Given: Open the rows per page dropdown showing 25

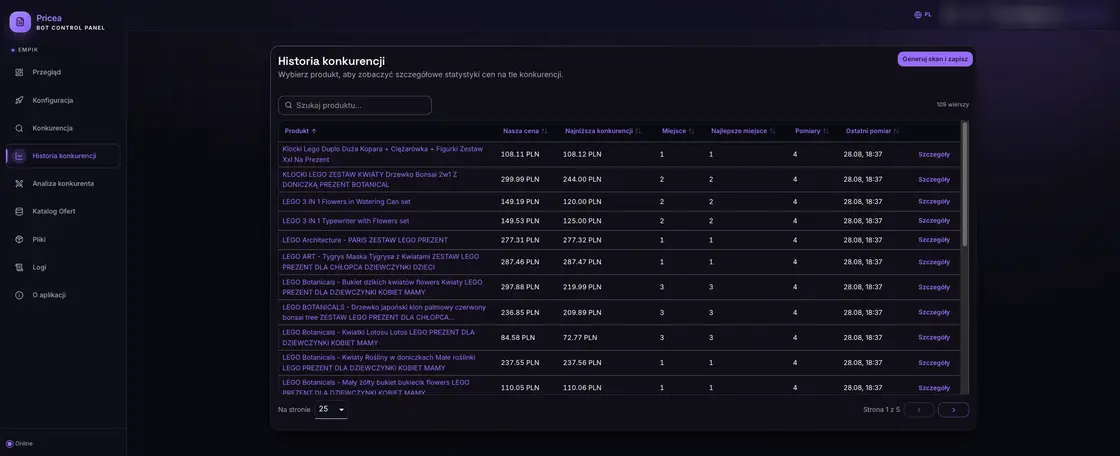Looking at the screenshot, I should coord(331,410).
